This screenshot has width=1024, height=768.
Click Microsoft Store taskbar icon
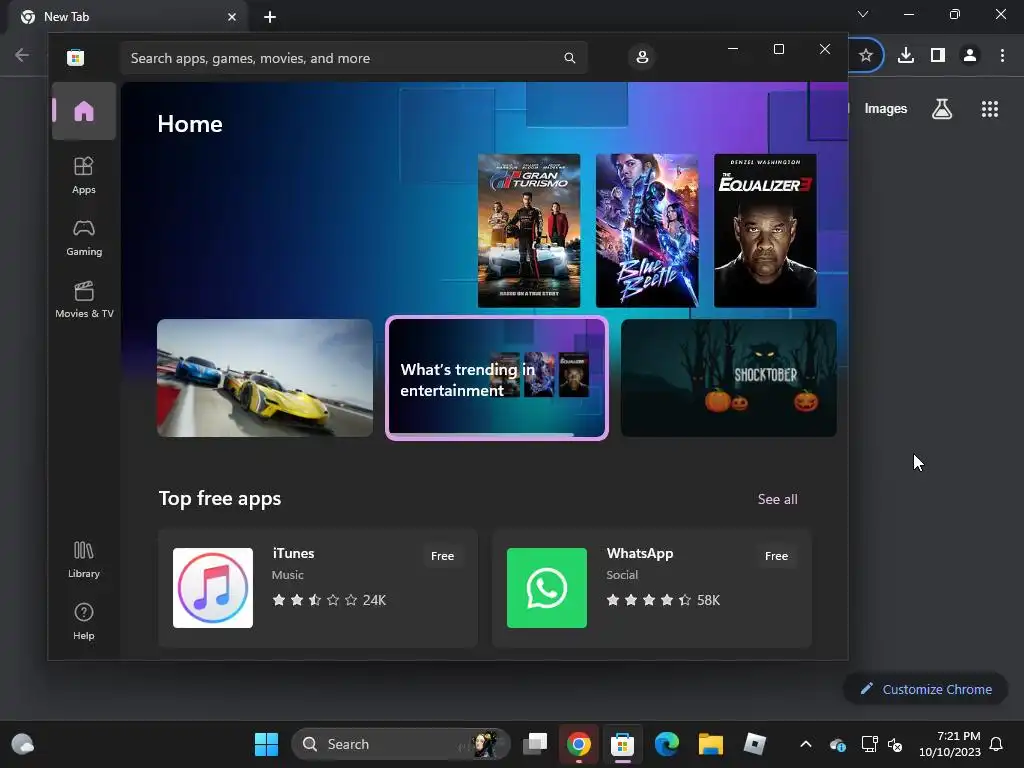coord(622,744)
